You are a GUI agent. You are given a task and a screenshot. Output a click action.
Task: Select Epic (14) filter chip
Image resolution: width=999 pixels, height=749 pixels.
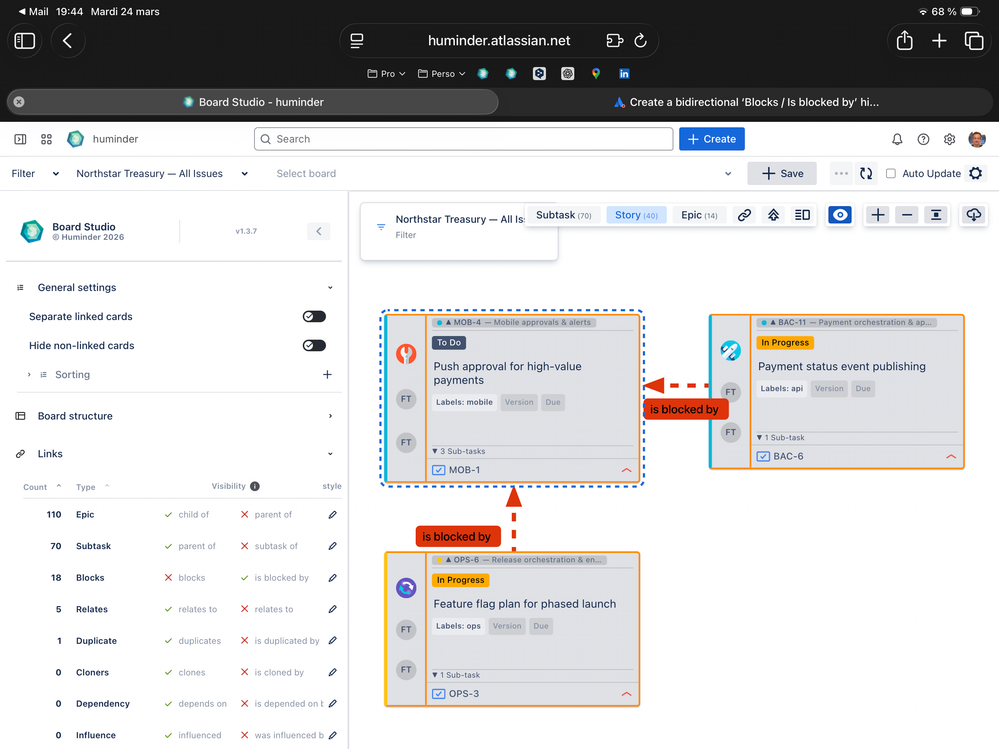699,215
